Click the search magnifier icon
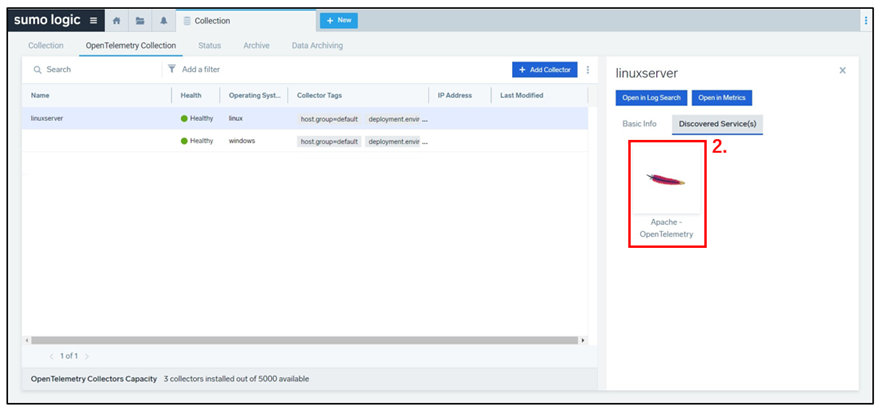This screenshot has height=411, width=886. (x=38, y=70)
